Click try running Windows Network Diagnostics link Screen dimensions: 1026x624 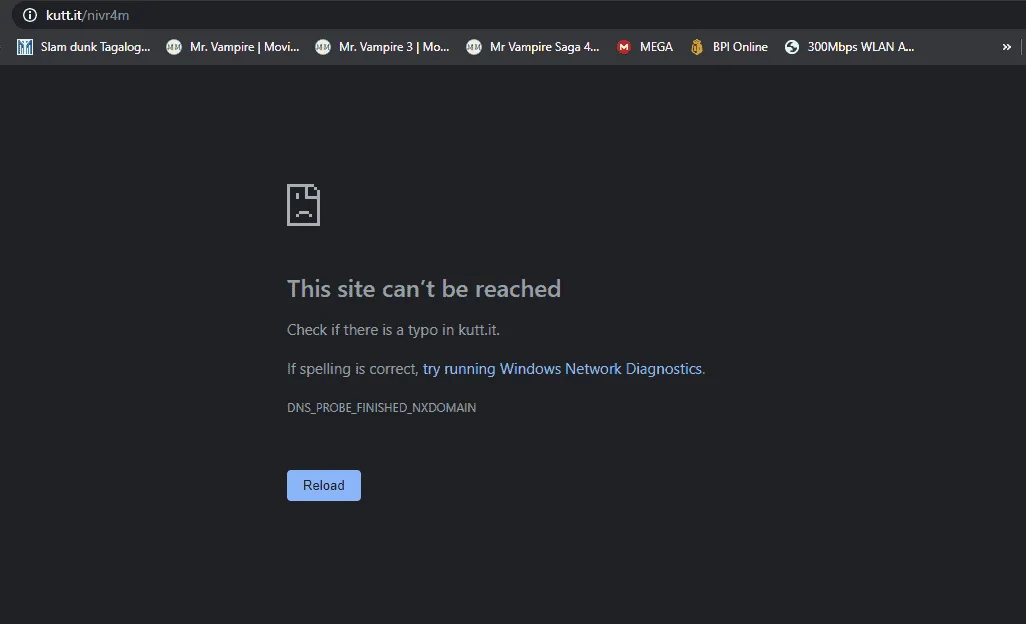click(x=562, y=369)
